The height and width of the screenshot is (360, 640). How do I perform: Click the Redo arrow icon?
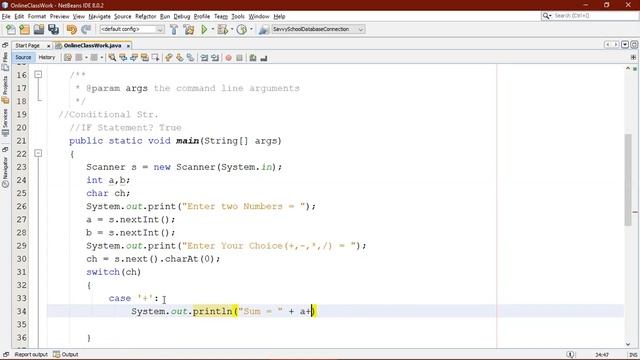coord(86,29)
